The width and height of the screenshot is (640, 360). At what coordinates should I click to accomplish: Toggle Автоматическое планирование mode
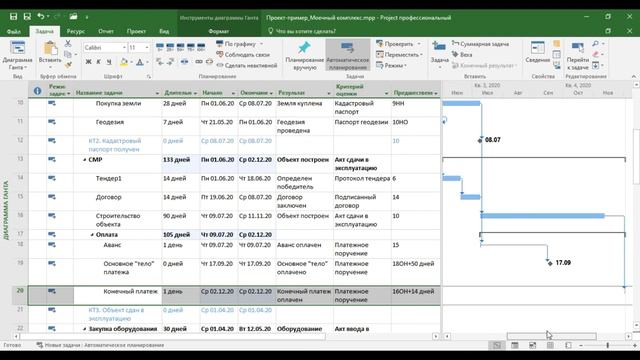pos(348,55)
